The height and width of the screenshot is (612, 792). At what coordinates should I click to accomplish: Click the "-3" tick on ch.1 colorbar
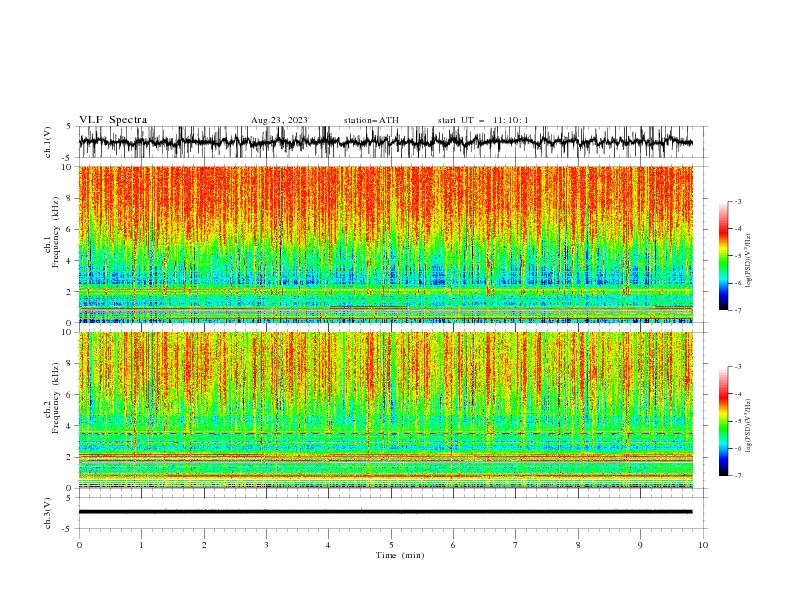point(737,201)
